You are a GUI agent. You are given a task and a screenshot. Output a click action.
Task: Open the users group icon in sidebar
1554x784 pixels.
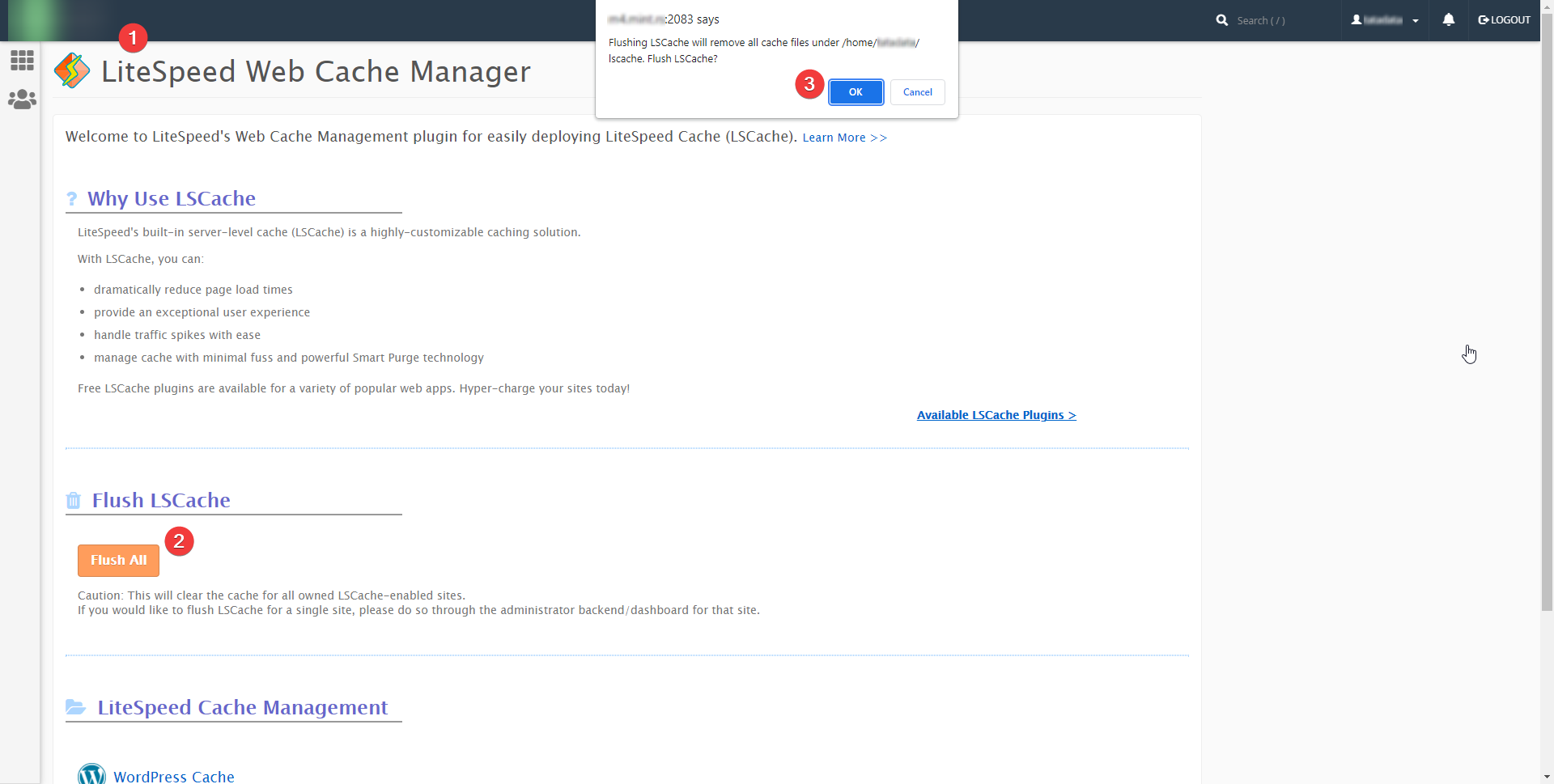[22, 99]
